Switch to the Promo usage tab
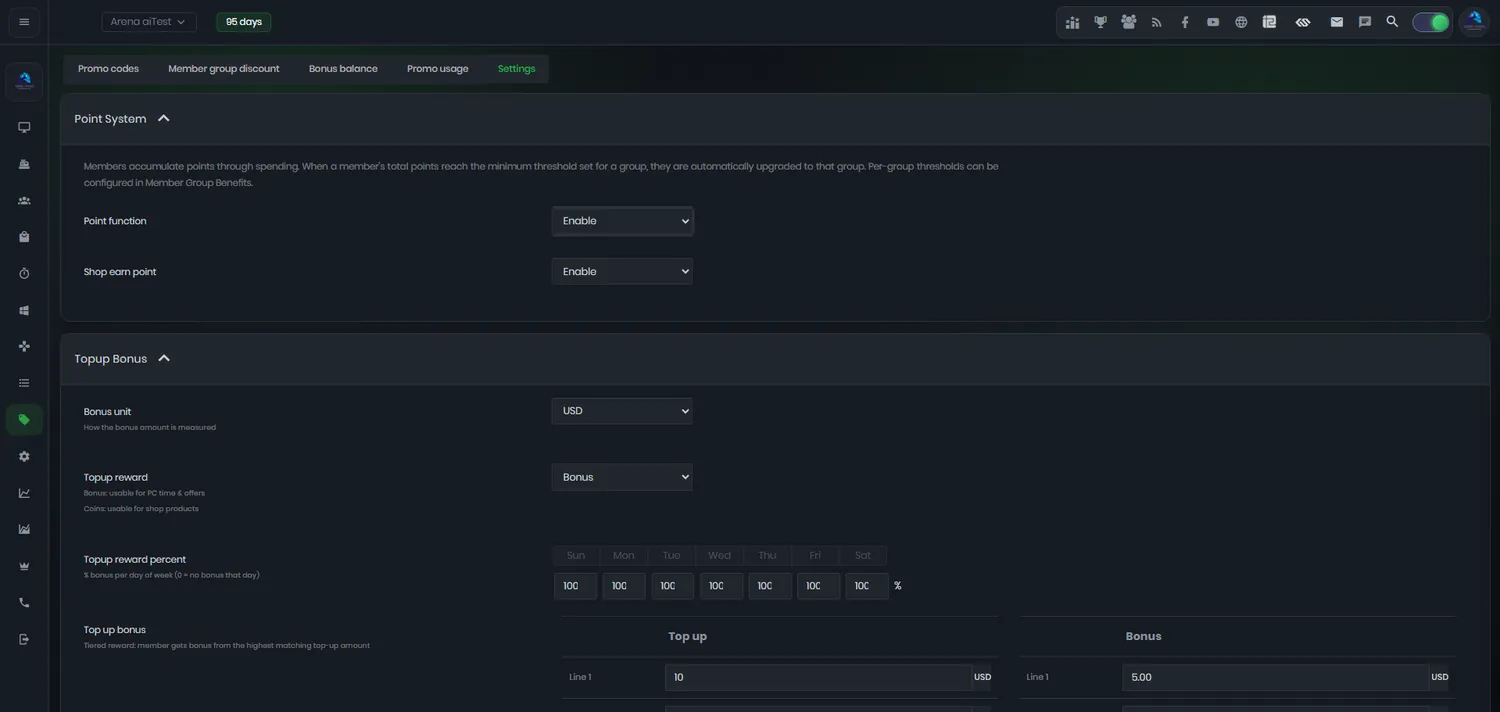1500x712 pixels. pos(438,69)
